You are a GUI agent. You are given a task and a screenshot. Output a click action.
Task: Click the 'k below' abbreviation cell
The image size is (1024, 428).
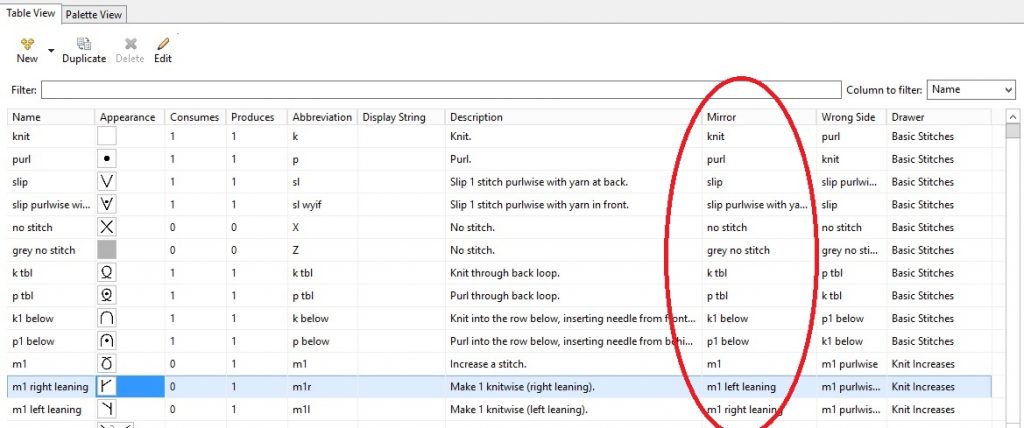(310, 318)
